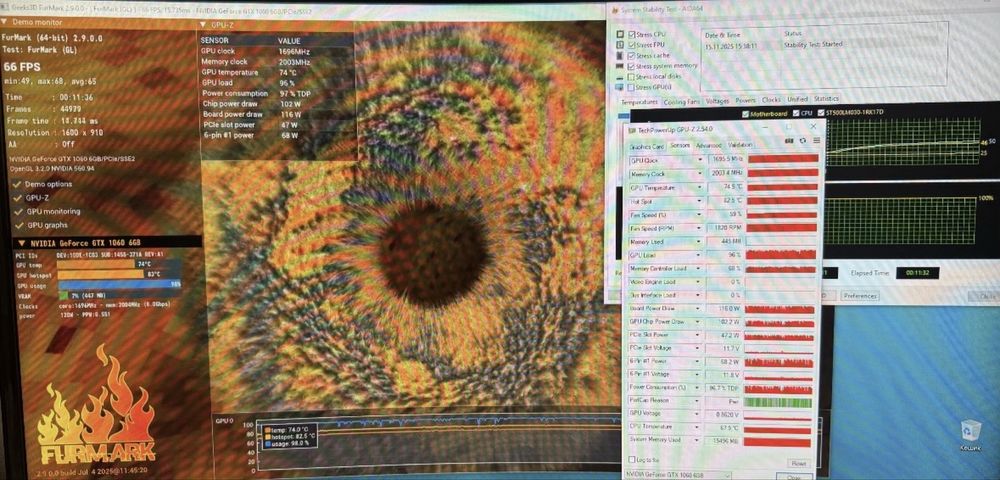This screenshot has width=1000, height=480.
Task: Toggle Stress FPU checkbox
Action: pos(631,45)
